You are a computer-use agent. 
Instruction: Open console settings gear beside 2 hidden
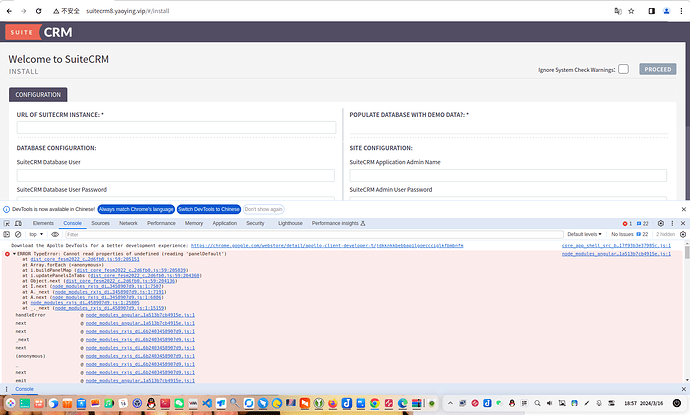[683, 235]
